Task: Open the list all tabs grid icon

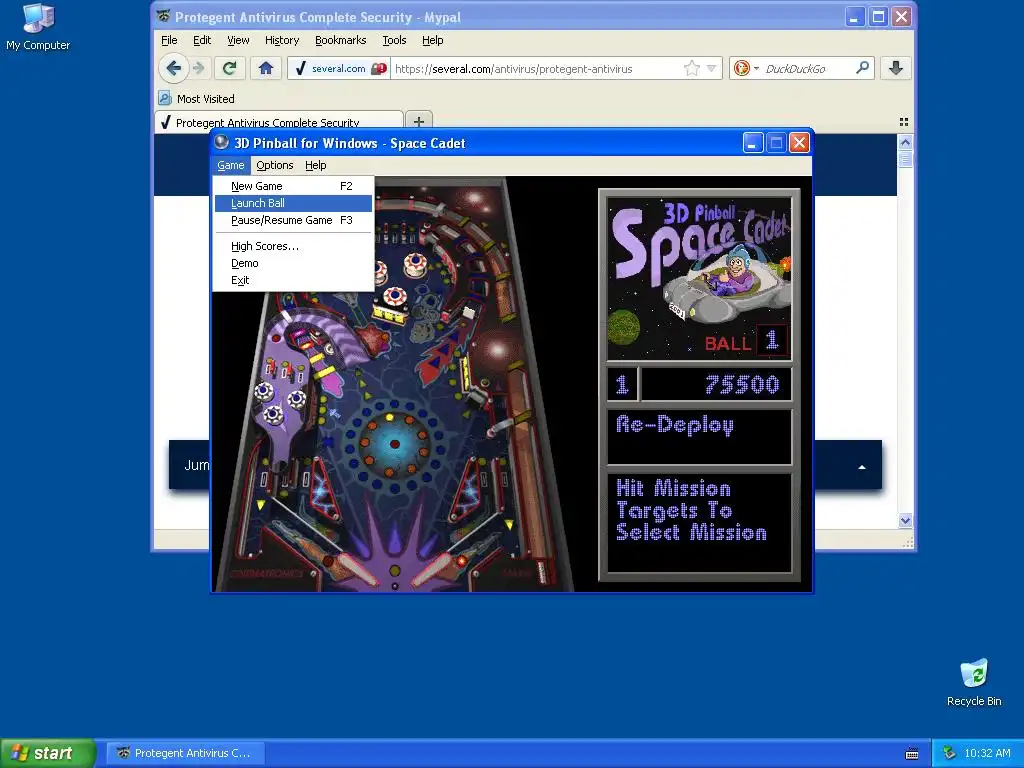Action: click(x=904, y=122)
